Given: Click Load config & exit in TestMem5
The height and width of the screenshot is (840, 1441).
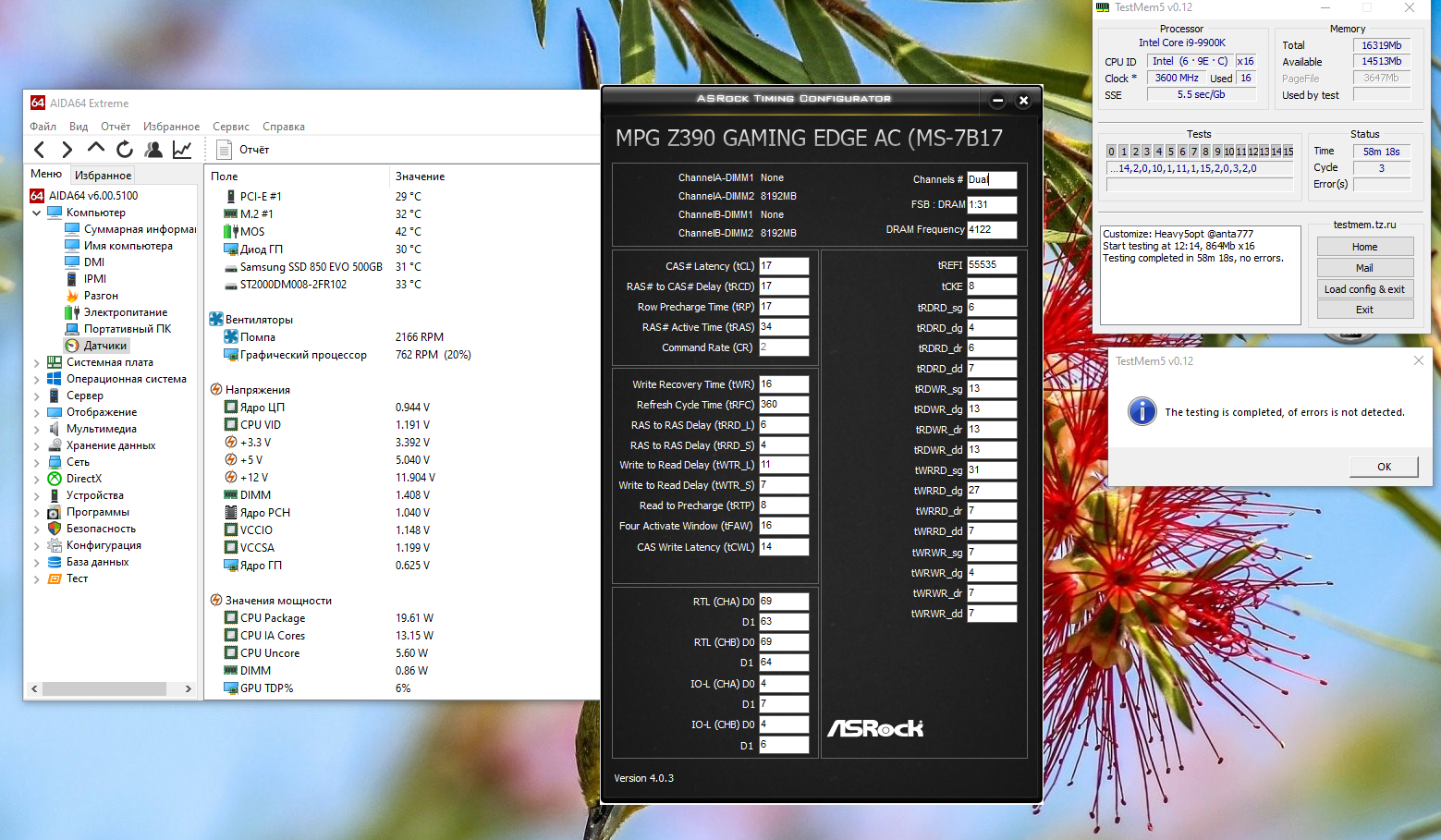Looking at the screenshot, I should (1365, 289).
